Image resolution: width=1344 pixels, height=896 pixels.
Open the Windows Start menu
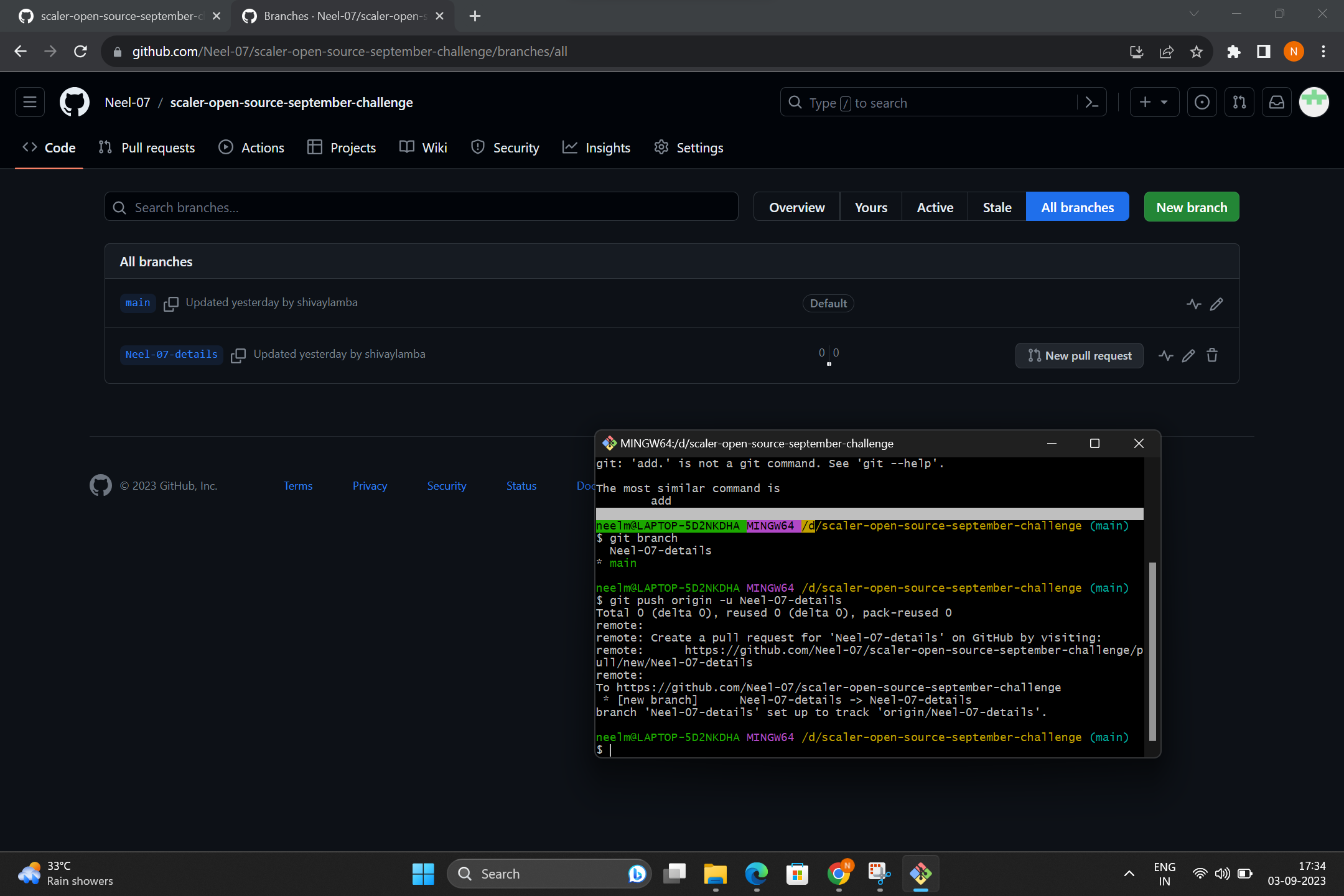[423, 874]
